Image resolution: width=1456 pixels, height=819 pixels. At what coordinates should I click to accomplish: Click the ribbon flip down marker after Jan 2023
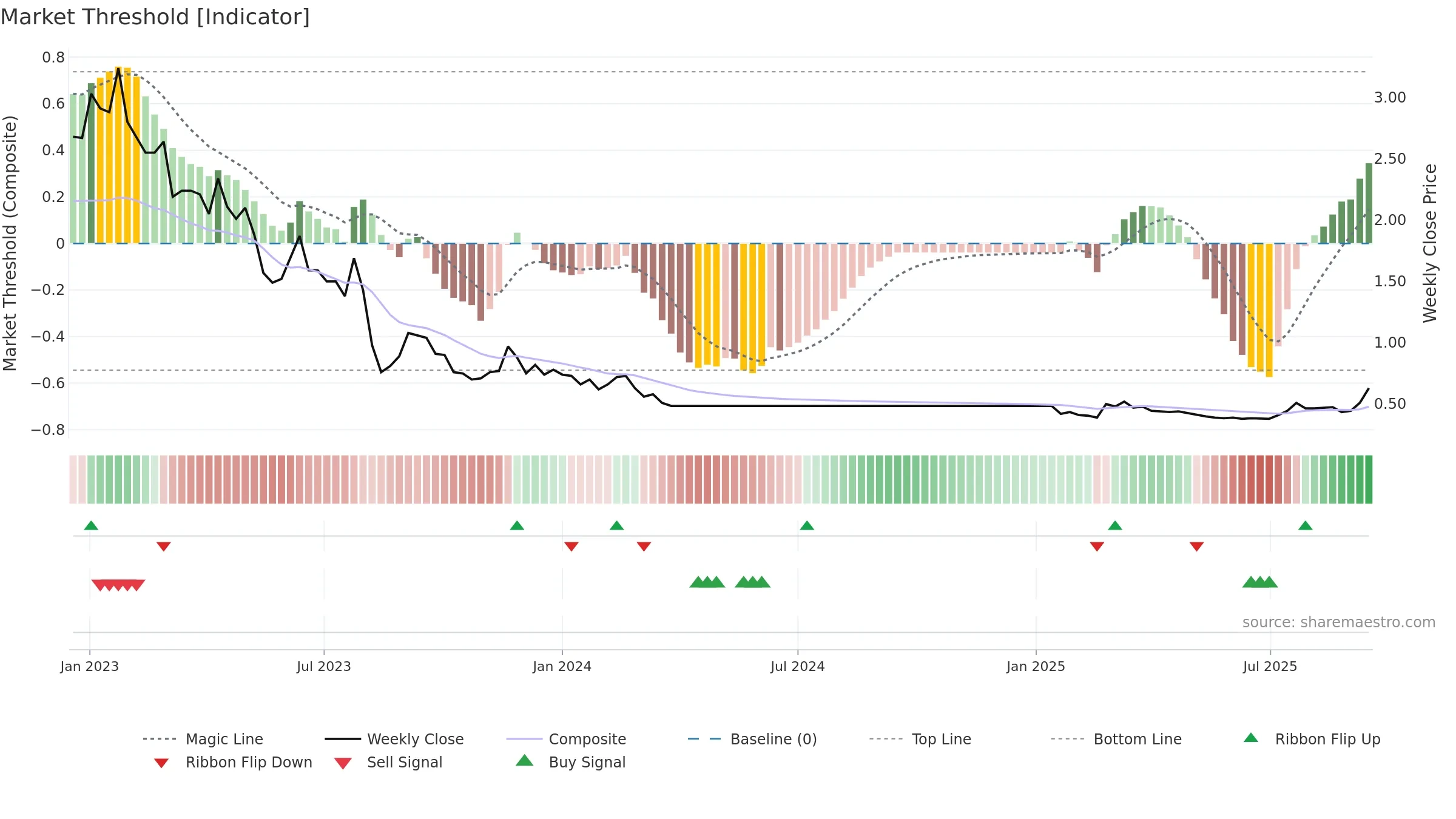pyautogui.click(x=164, y=547)
